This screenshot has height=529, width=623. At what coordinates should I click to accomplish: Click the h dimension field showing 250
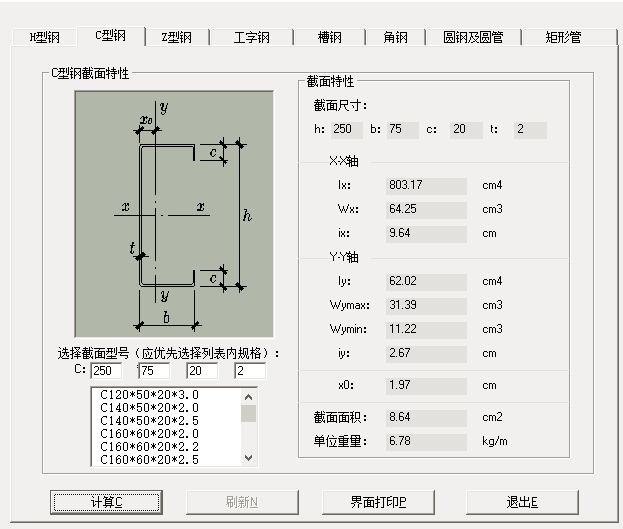[347, 130]
